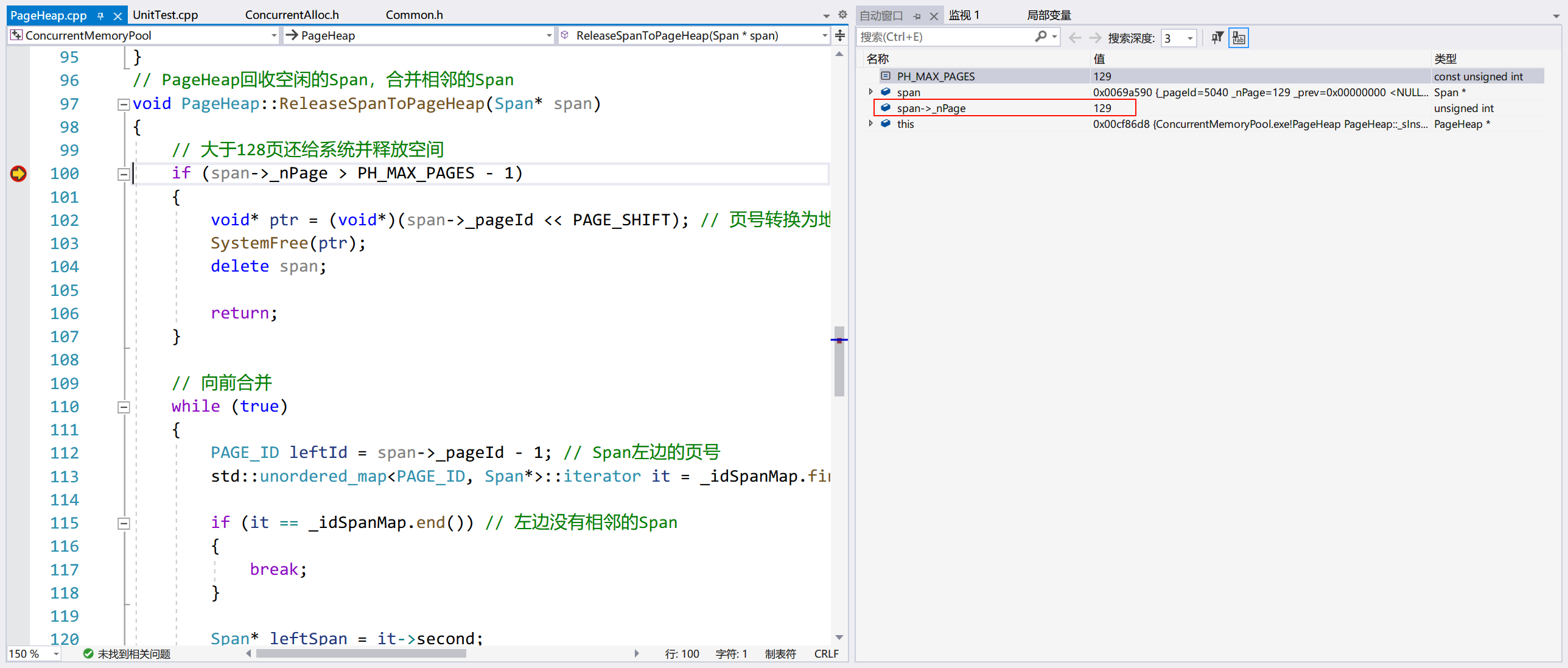Click the filter pinned properties icon in Autos toolbar

pos(1217,37)
